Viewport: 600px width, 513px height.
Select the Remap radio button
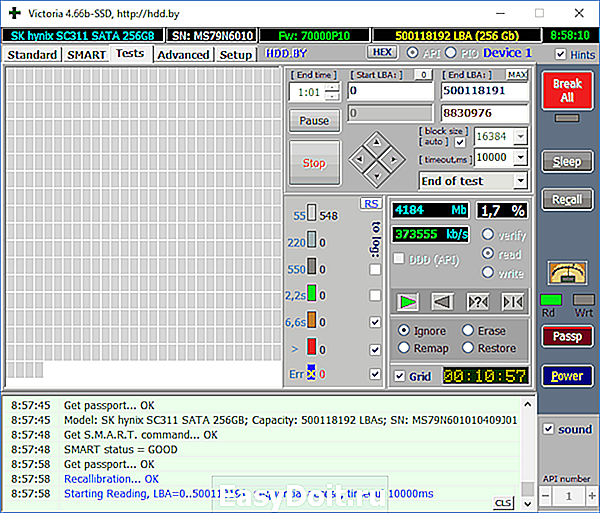tap(404, 348)
